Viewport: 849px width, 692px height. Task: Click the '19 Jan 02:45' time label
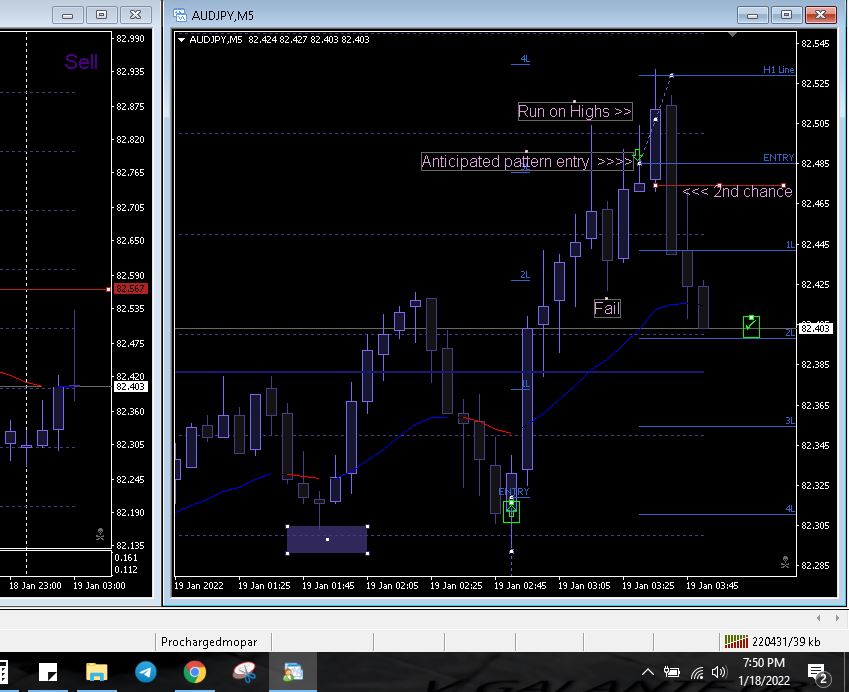pos(520,585)
